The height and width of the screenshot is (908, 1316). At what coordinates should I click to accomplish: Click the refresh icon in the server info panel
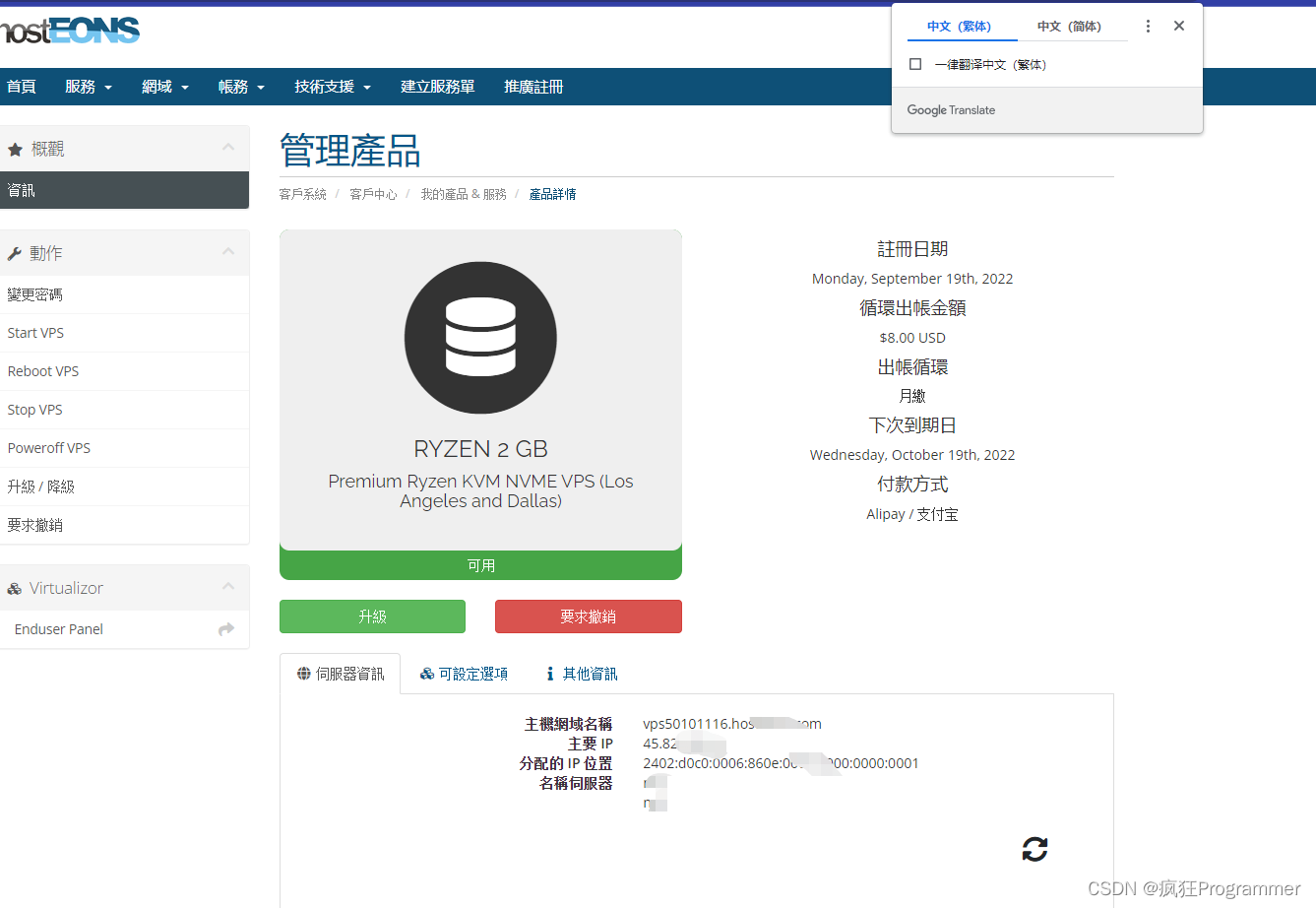(1034, 849)
